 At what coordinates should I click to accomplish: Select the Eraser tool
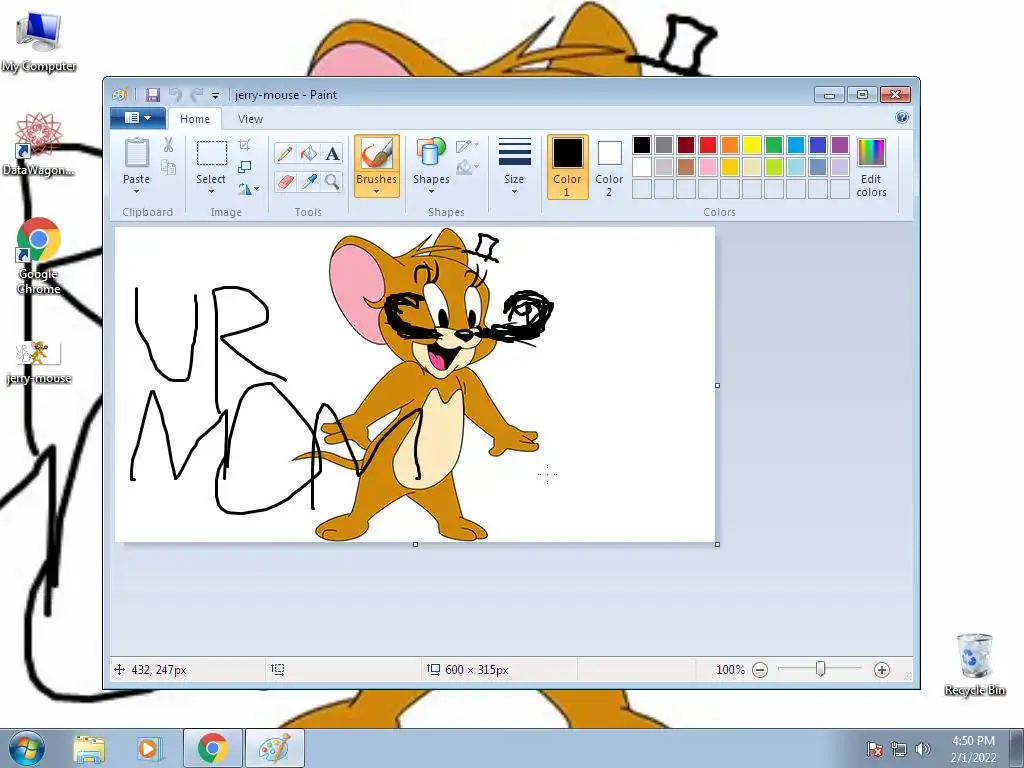point(285,181)
